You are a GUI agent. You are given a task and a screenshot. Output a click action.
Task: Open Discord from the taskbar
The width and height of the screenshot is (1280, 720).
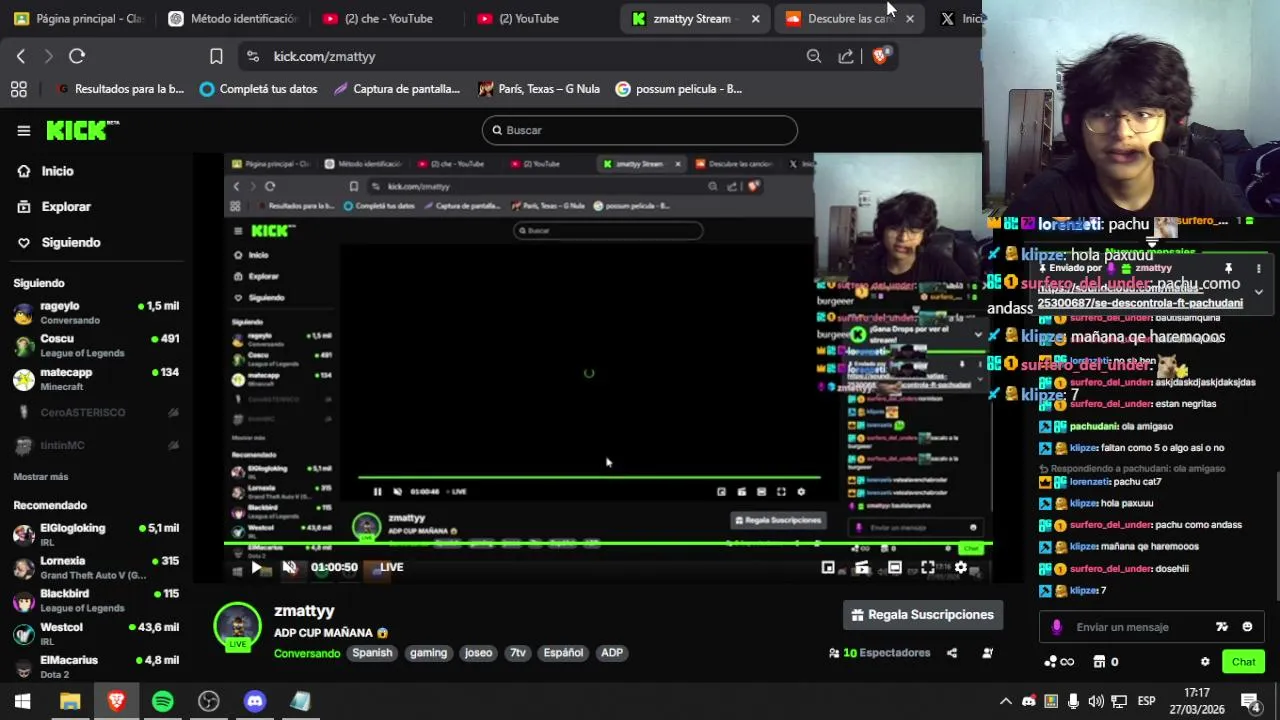point(255,702)
